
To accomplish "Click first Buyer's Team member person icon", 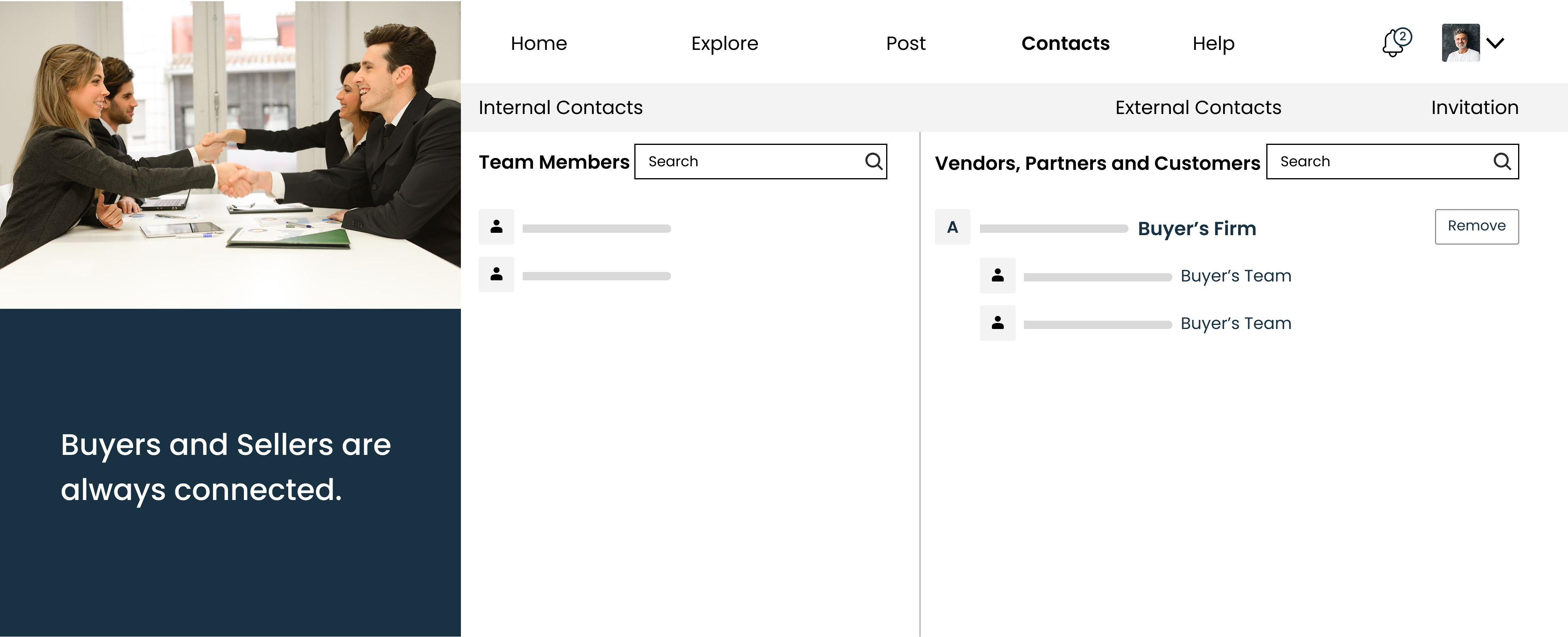I will pos(997,276).
